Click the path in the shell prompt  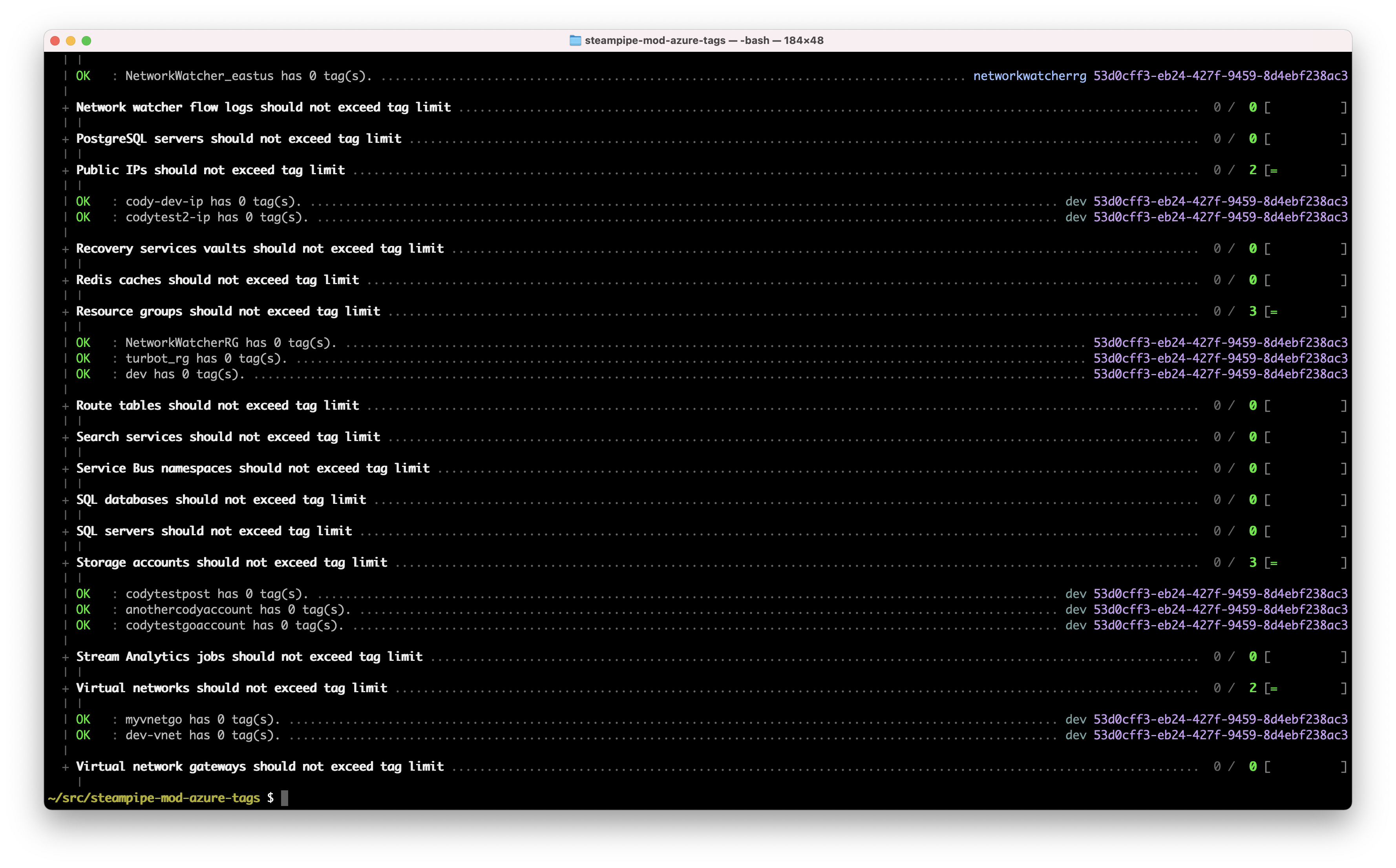tap(155, 797)
